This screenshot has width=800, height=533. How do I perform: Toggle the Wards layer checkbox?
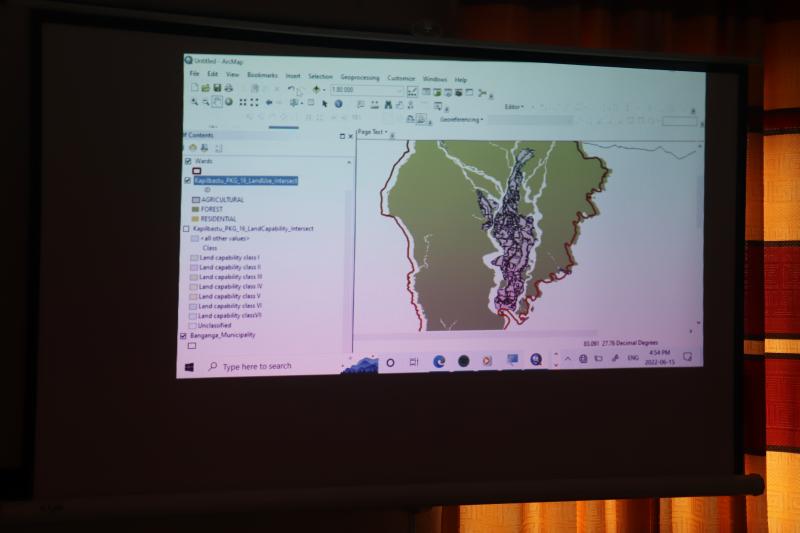(188, 161)
